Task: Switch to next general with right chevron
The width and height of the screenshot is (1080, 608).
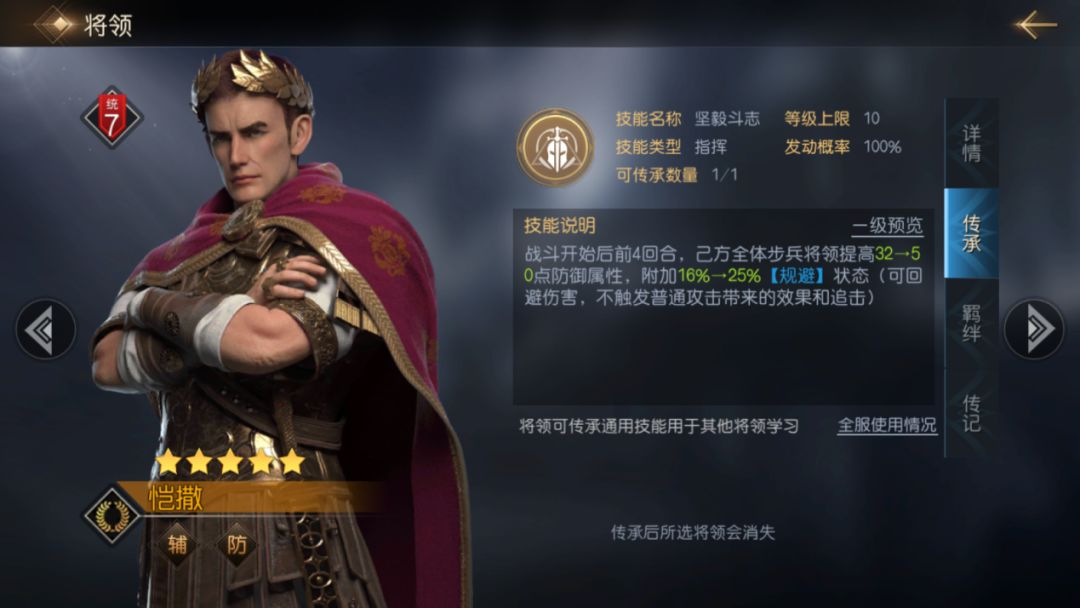Action: tap(1034, 329)
